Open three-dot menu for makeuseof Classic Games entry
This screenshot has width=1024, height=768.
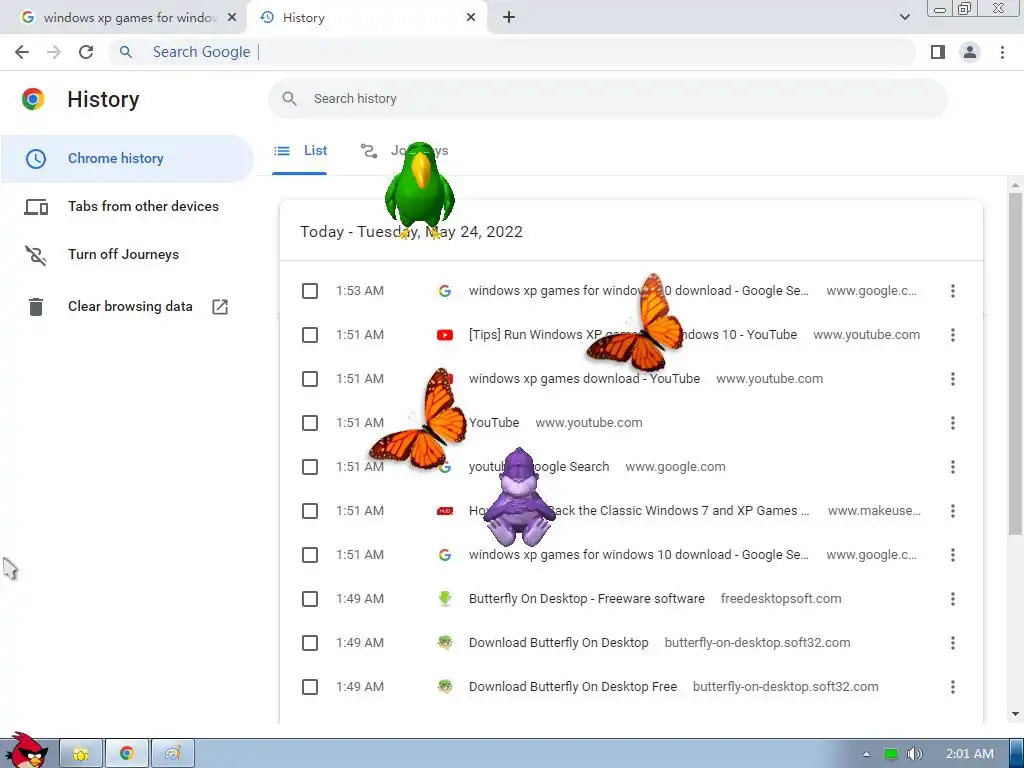(953, 511)
